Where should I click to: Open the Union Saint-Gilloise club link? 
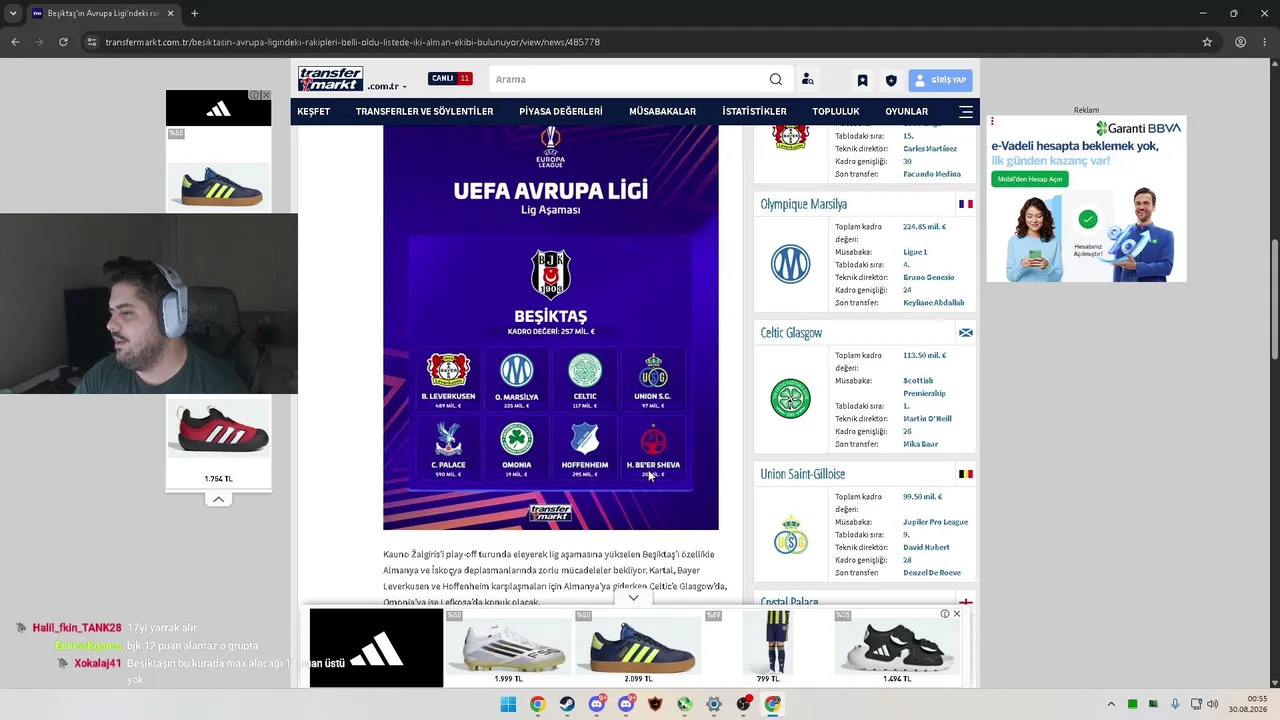pos(802,474)
